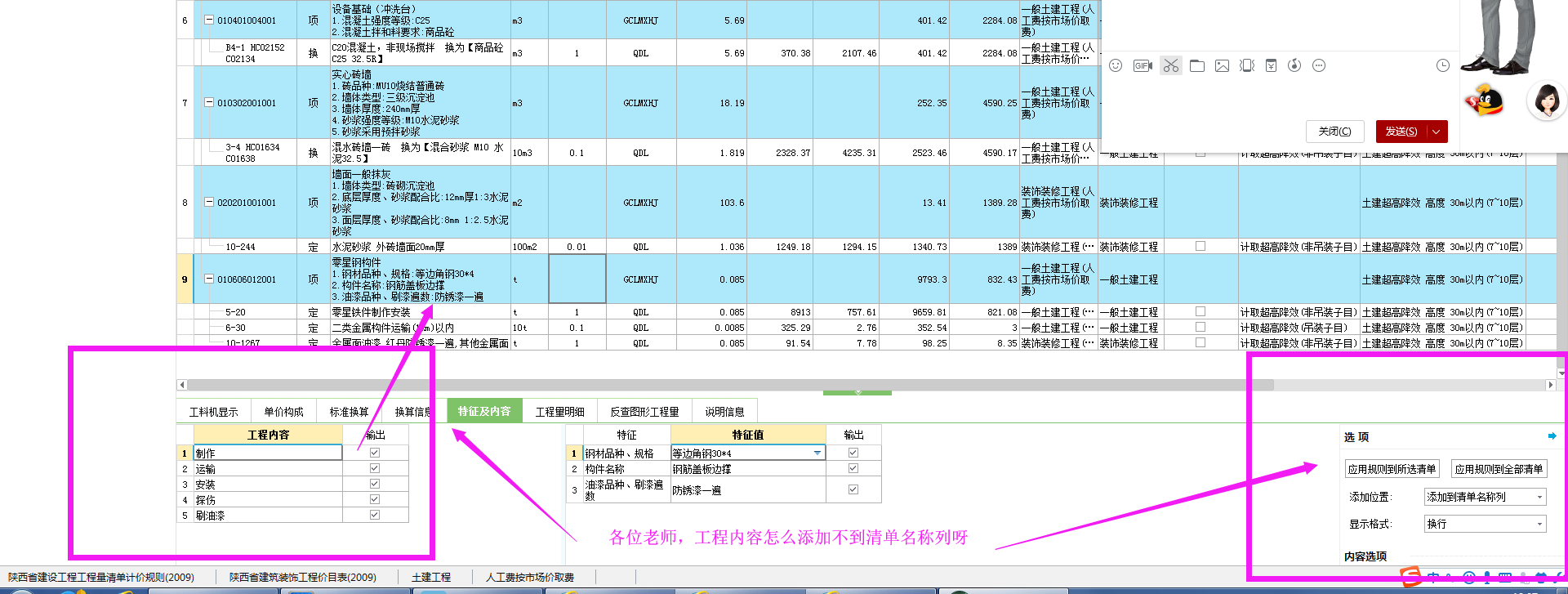Click the GIF recording icon

coord(1143,65)
